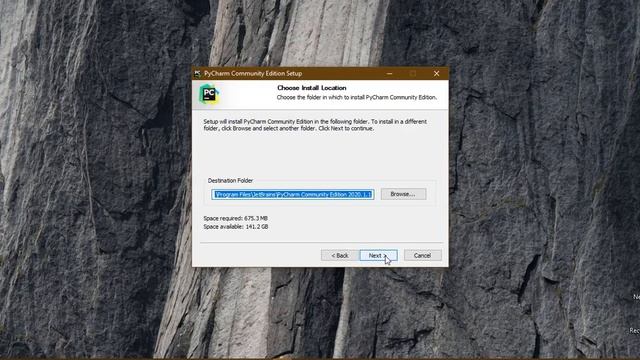Select the 'Space available: 141.2 GB' text
This screenshot has width=640, height=360.
236,227
